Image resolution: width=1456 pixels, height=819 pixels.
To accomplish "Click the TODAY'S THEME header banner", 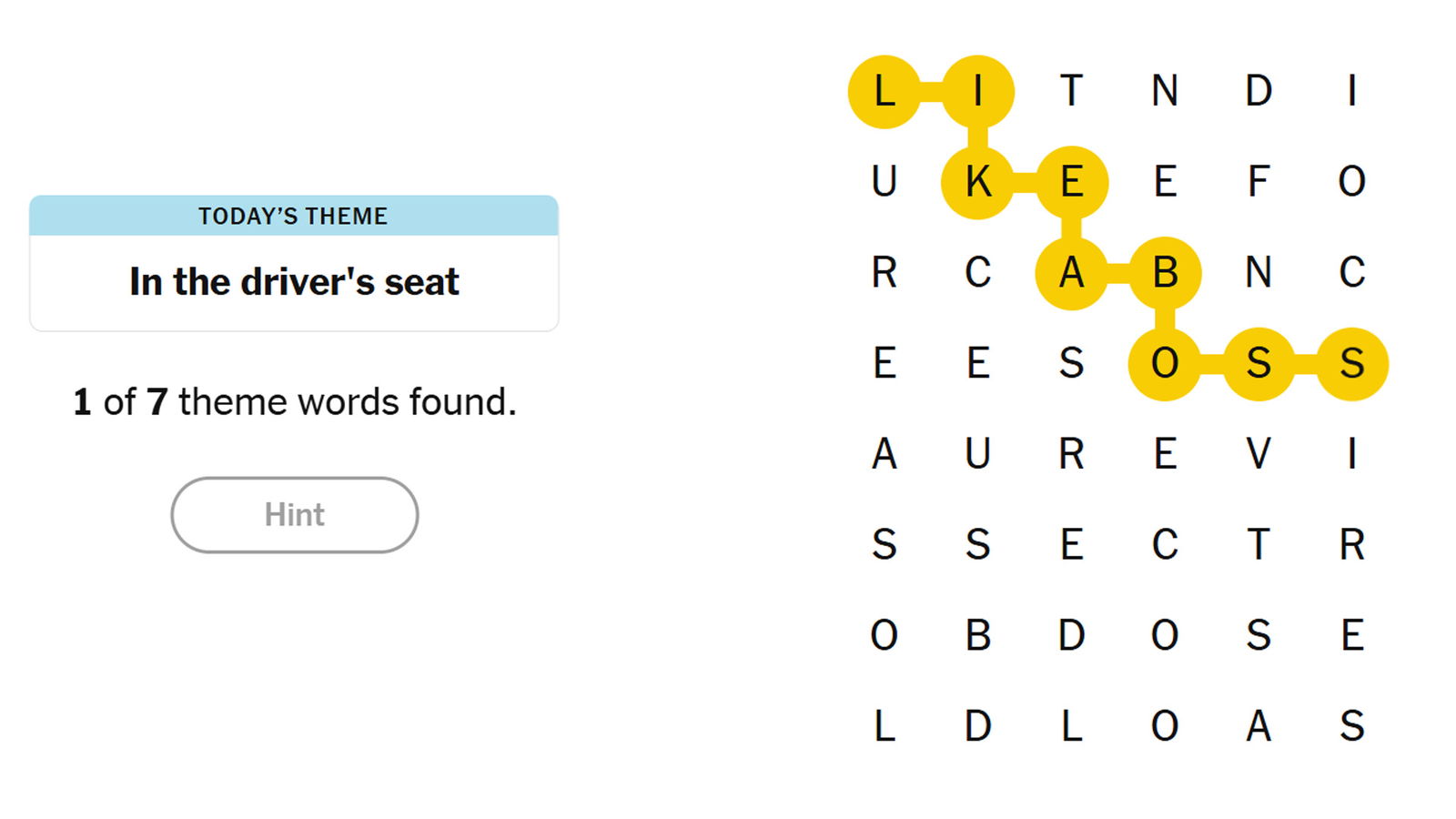I will [293, 216].
